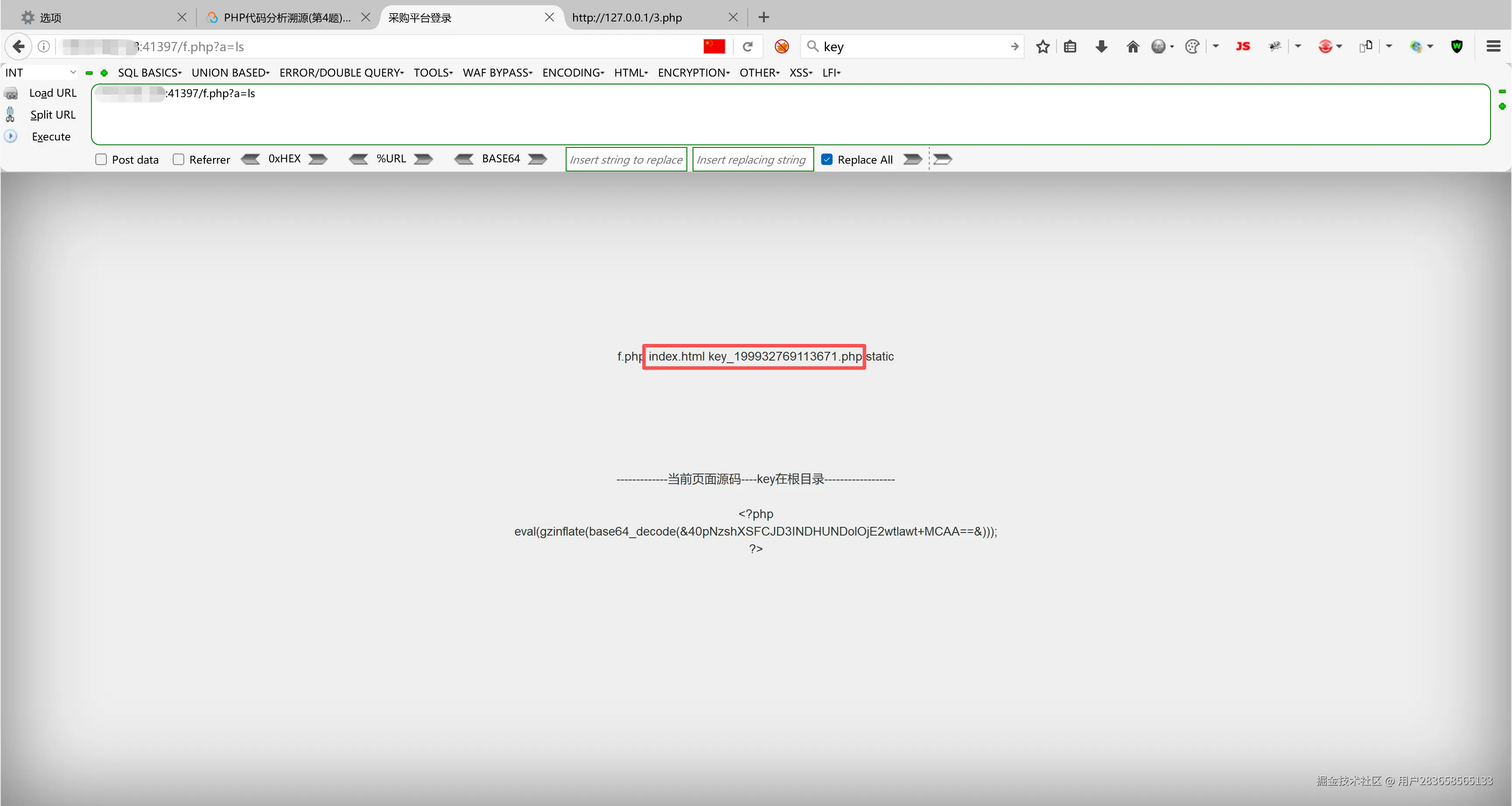Click the home icon in the toolbar
Viewport: 1512px width, 806px height.
[1132, 46]
